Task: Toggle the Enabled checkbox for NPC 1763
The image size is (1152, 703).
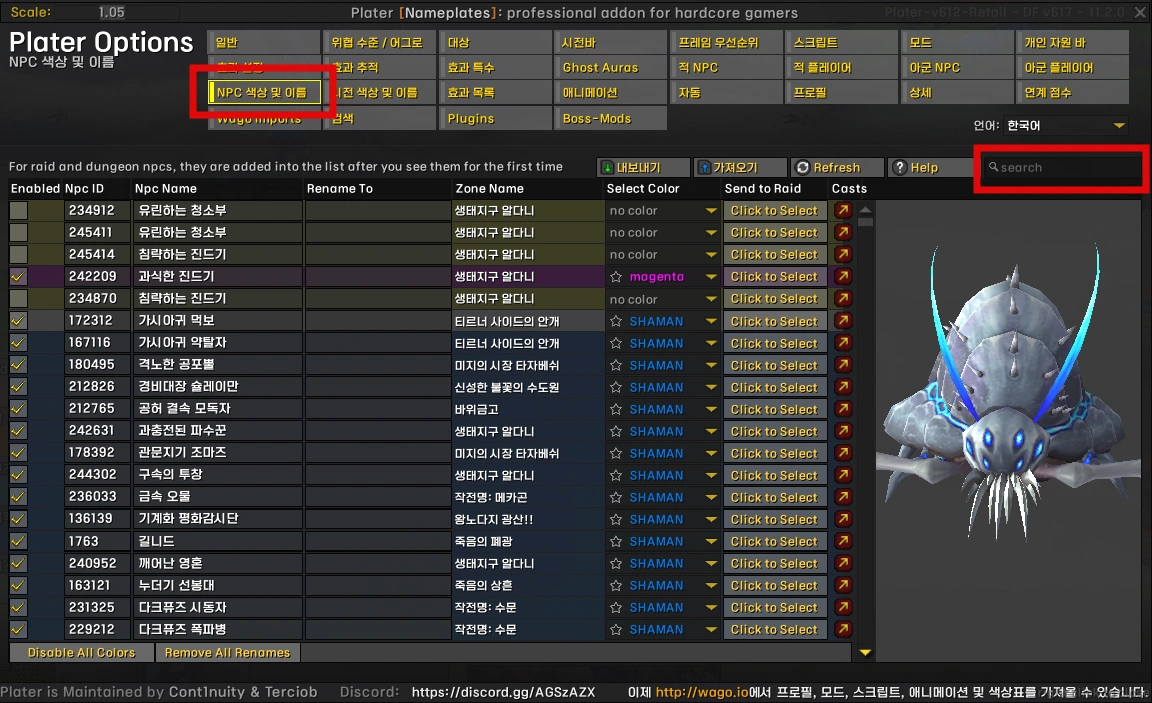Action: pyautogui.click(x=18, y=542)
